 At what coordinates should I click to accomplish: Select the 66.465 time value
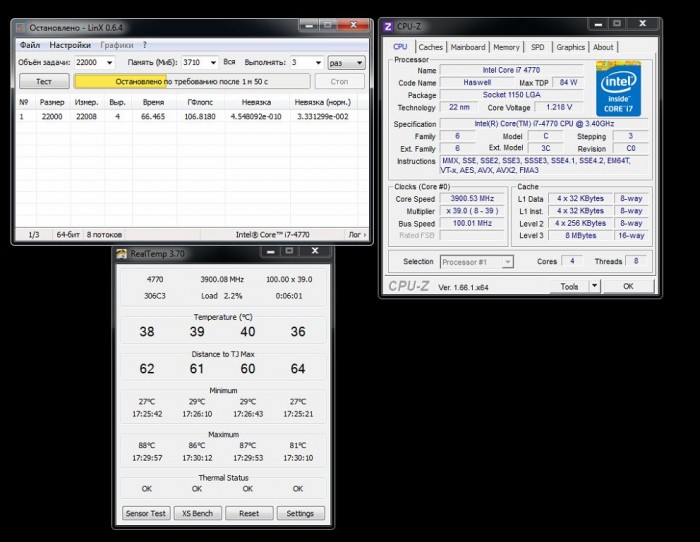click(x=153, y=117)
